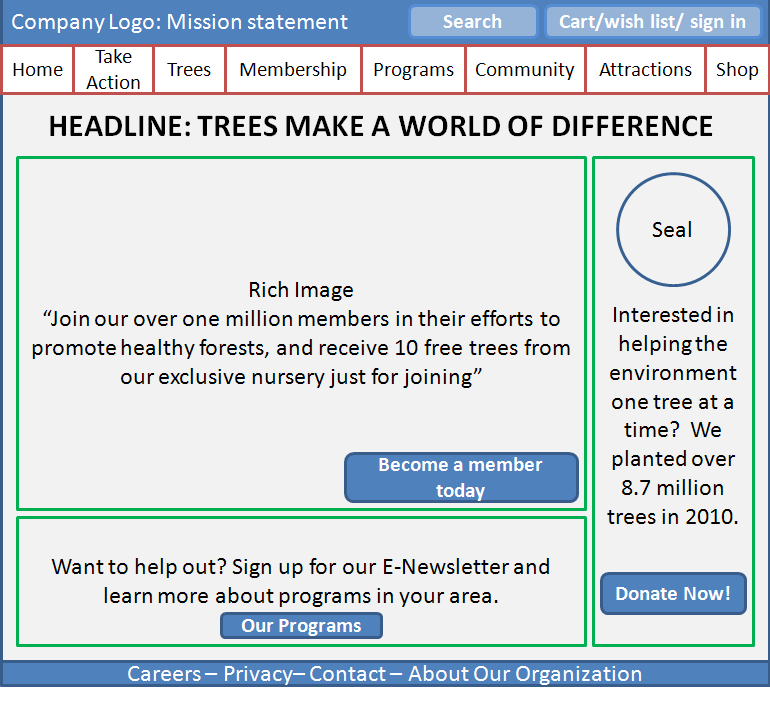The width and height of the screenshot is (770, 701).
Task: Open the Community nav item
Action: pos(525,70)
